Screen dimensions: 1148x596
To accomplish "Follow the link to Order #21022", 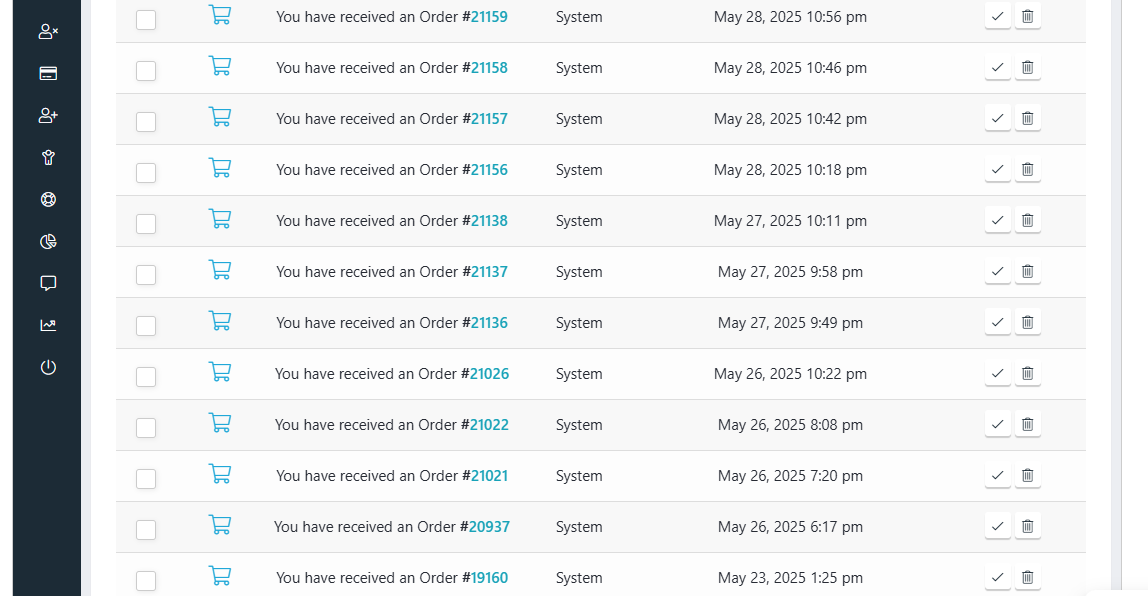I will point(489,425).
